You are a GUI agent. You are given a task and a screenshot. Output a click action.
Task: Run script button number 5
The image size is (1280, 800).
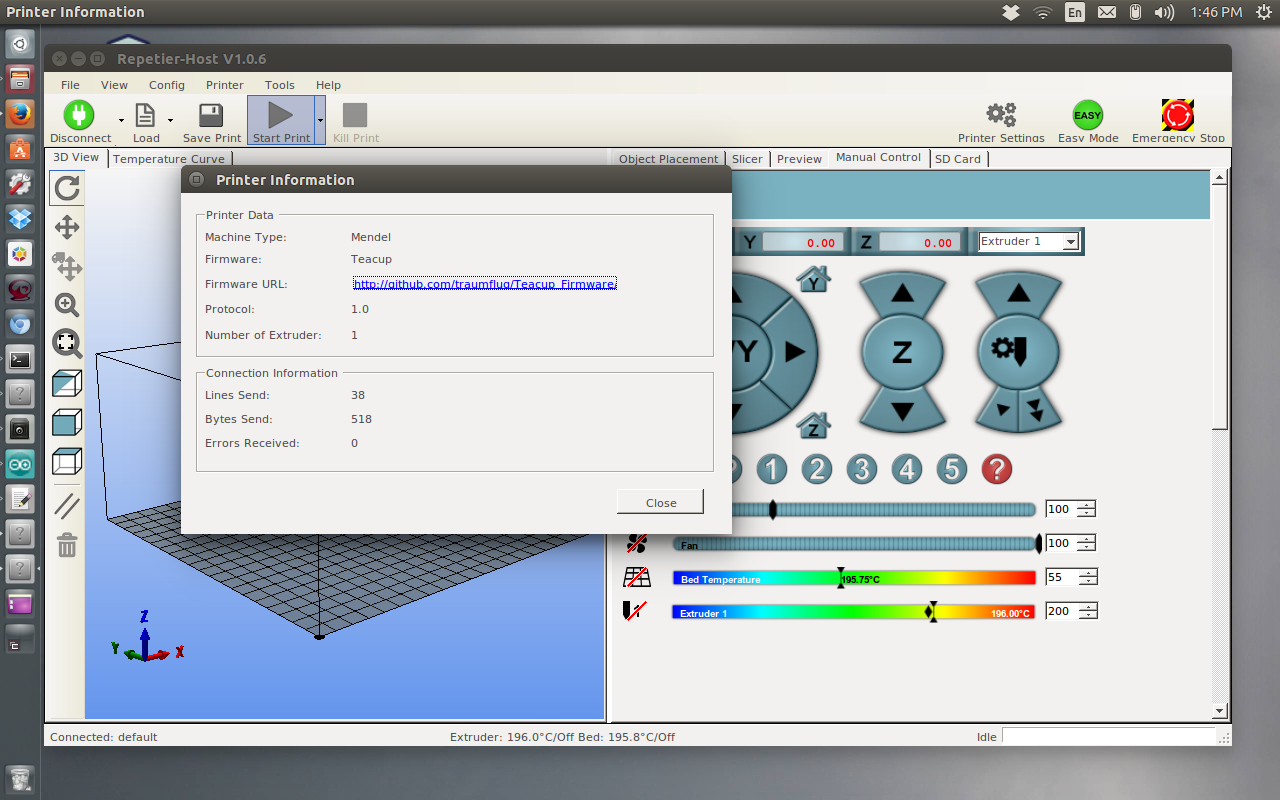point(952,469)
